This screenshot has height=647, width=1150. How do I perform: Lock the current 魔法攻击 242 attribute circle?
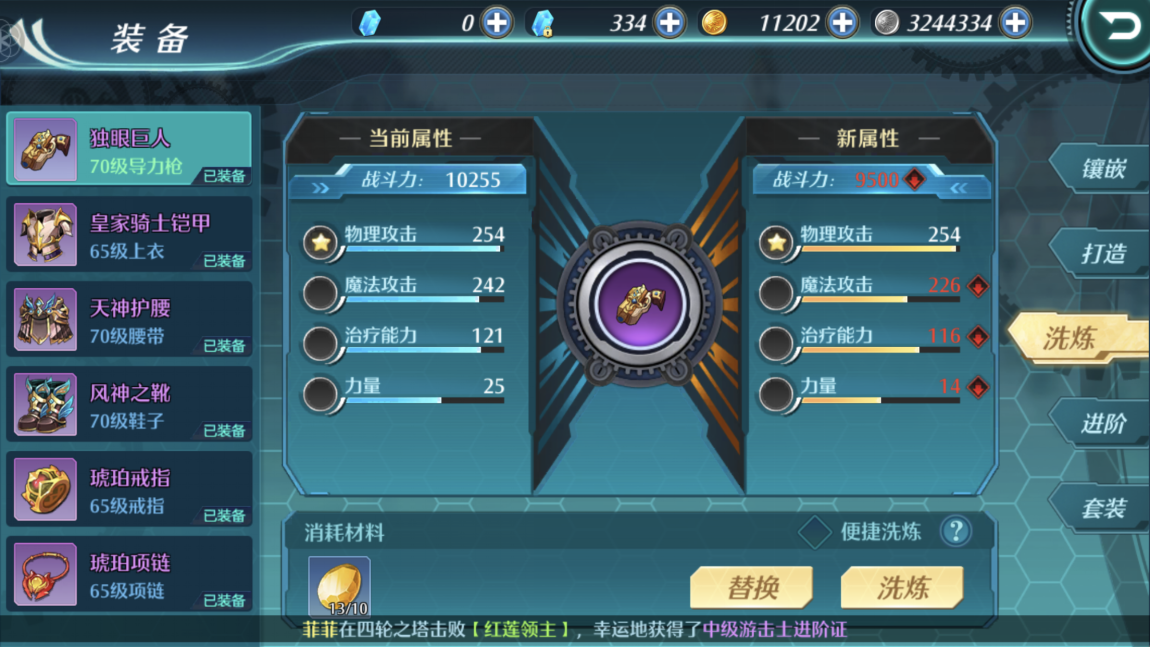click(320, 293)
